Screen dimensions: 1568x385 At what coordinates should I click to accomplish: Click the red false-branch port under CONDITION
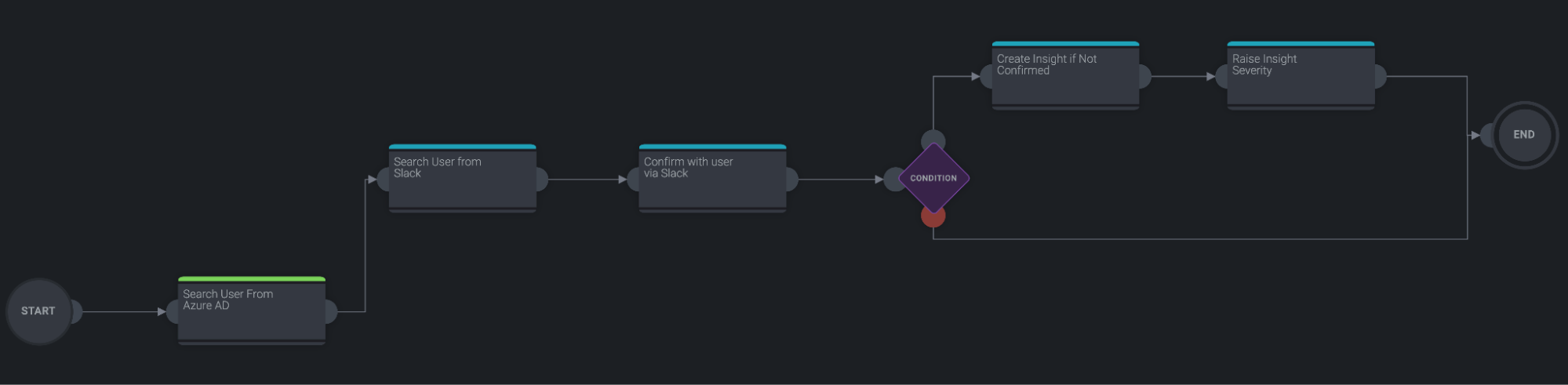coord(933,217)
